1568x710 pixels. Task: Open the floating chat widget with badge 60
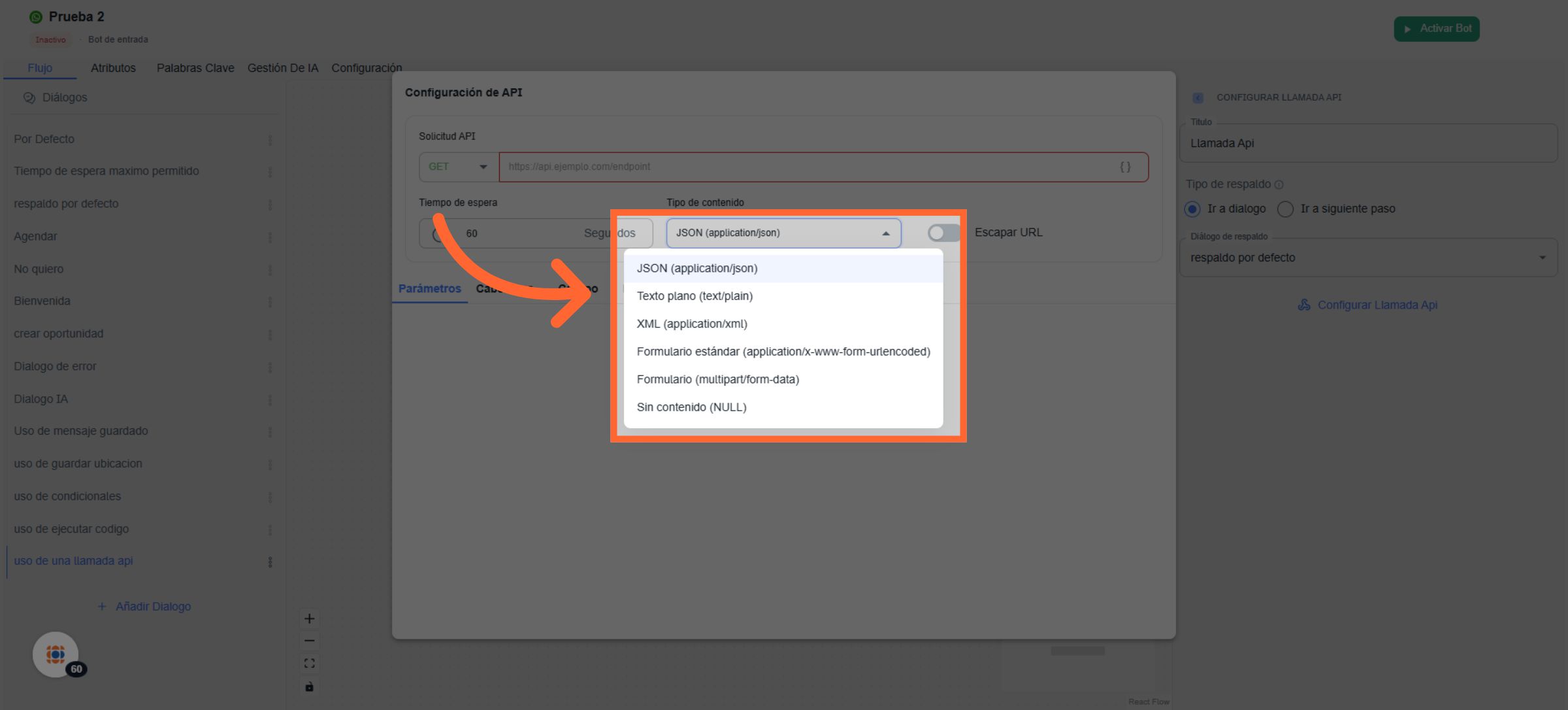56,654
